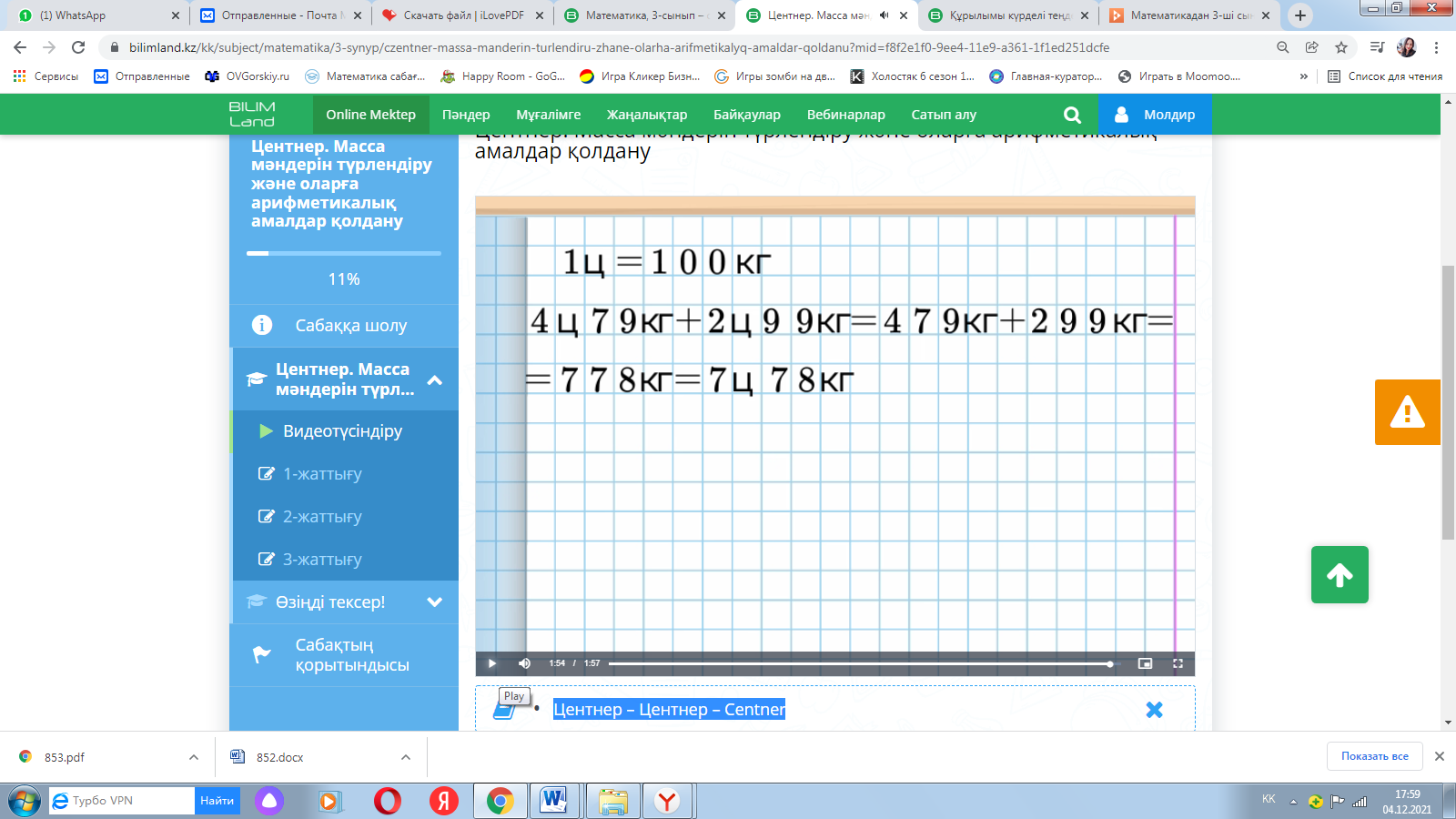Open the Chrome menu (three dots)
1456x819 pixels.
tap(1436, 47)
